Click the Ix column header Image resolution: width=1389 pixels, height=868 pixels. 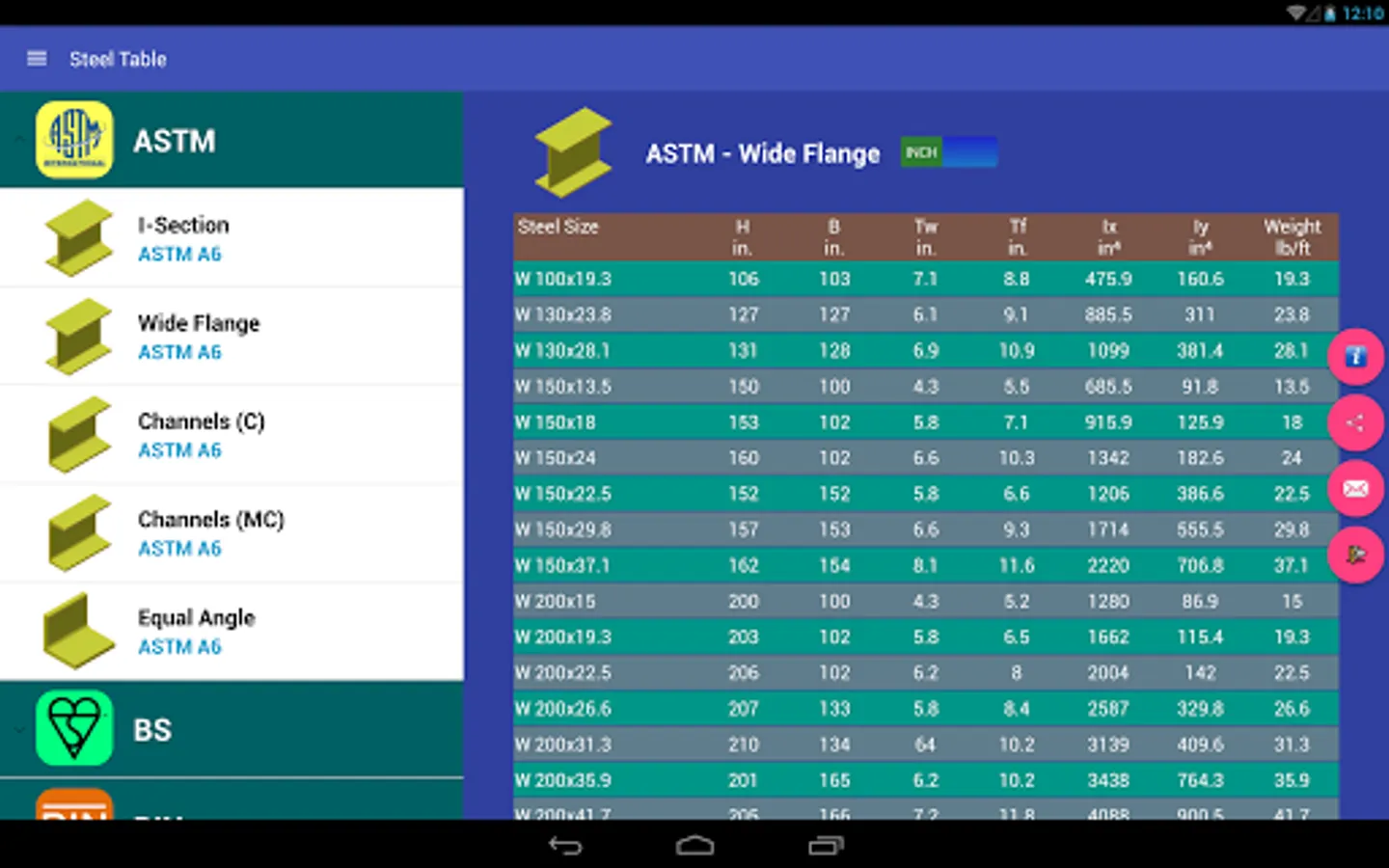coord(1109,237)
